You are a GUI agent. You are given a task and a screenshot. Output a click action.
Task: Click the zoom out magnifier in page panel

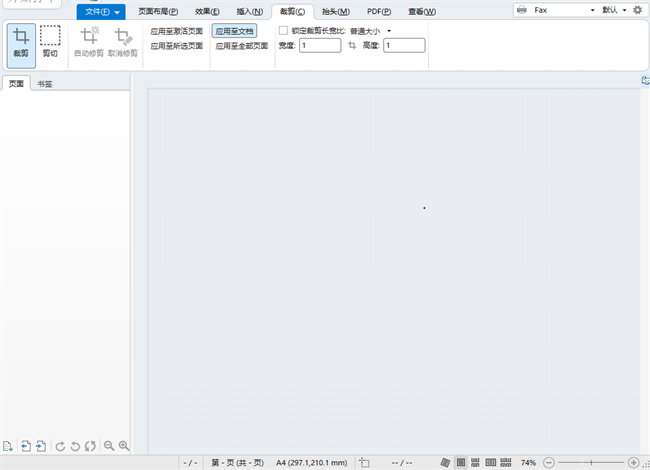point(109,445)
